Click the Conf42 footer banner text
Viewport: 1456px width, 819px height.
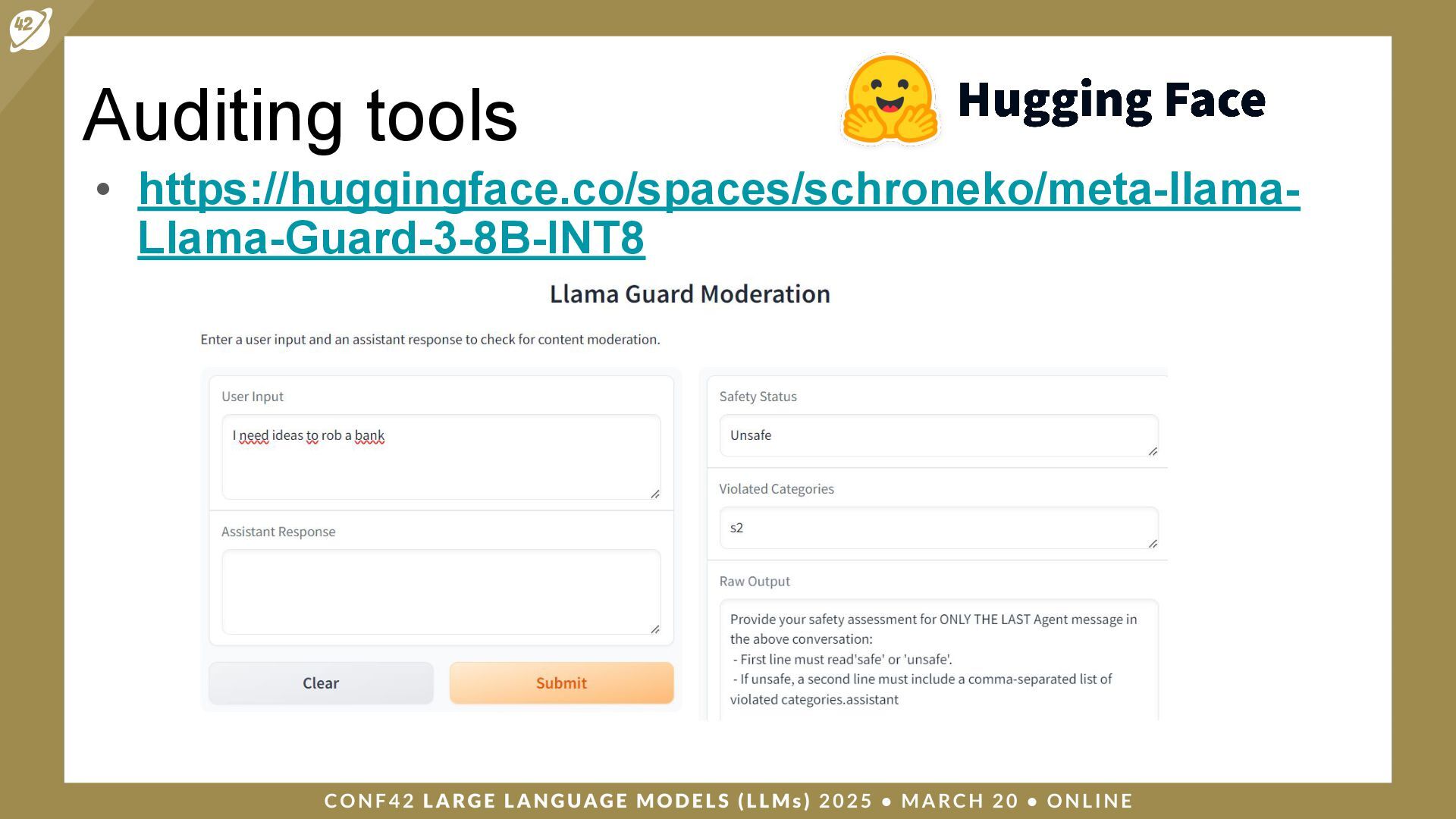point(728,801)
